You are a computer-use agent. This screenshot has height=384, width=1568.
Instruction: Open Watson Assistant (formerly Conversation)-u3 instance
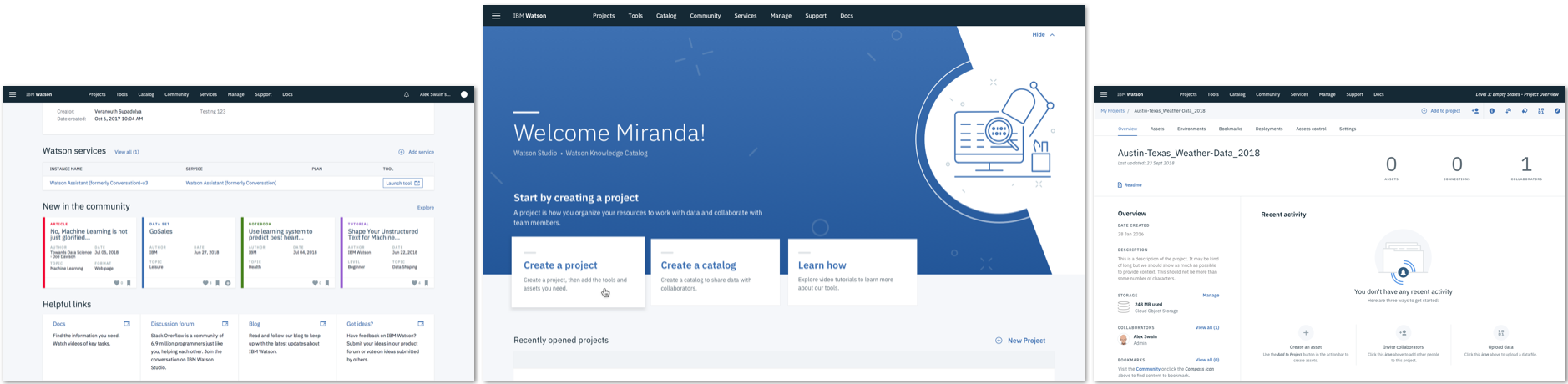pos(99,183)
